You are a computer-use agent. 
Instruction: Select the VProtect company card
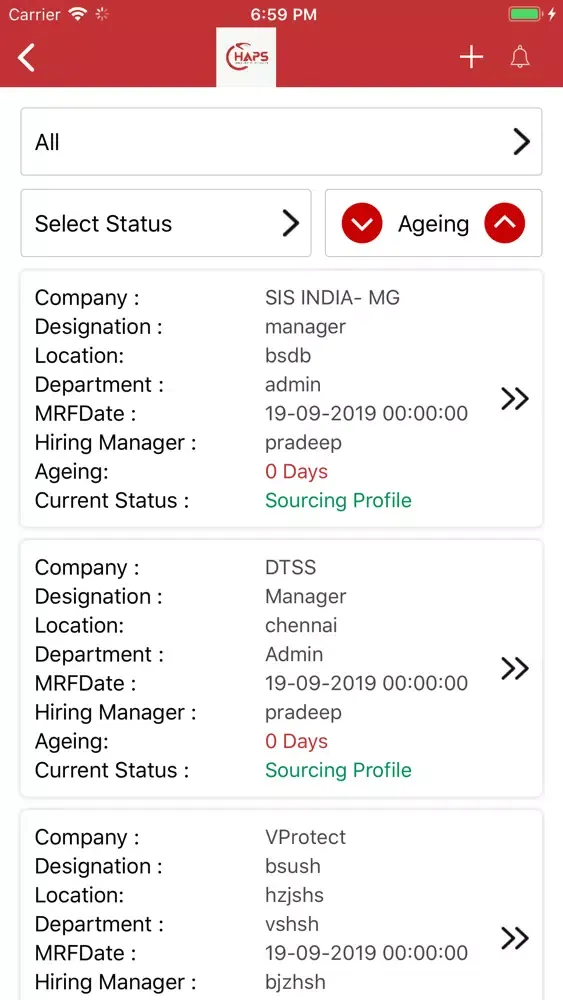click(x=281, y=905)
